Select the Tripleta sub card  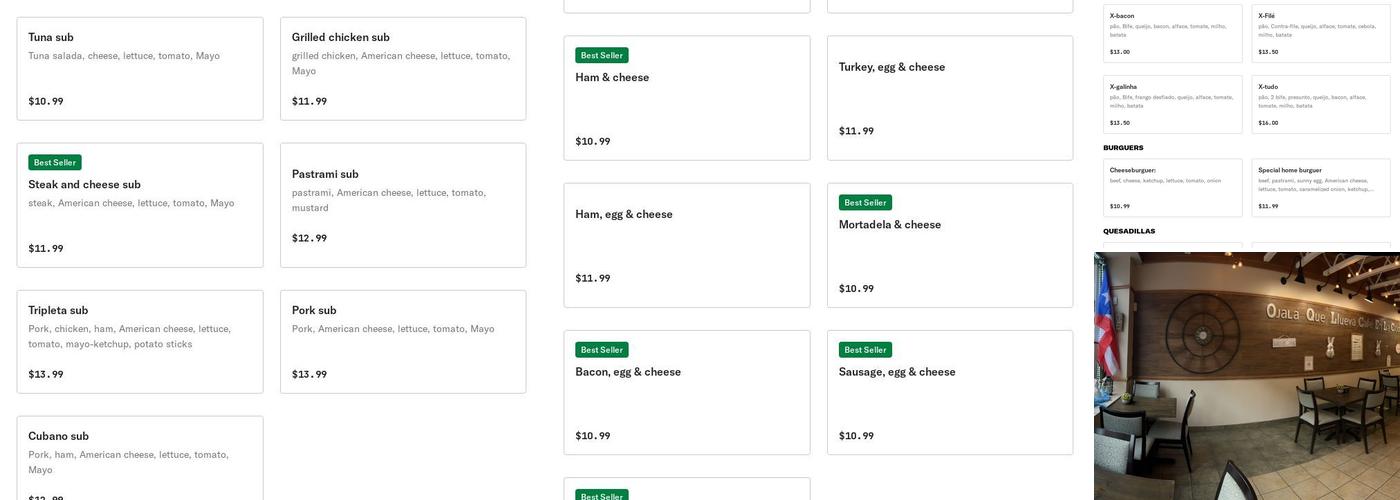click(140, 342)
